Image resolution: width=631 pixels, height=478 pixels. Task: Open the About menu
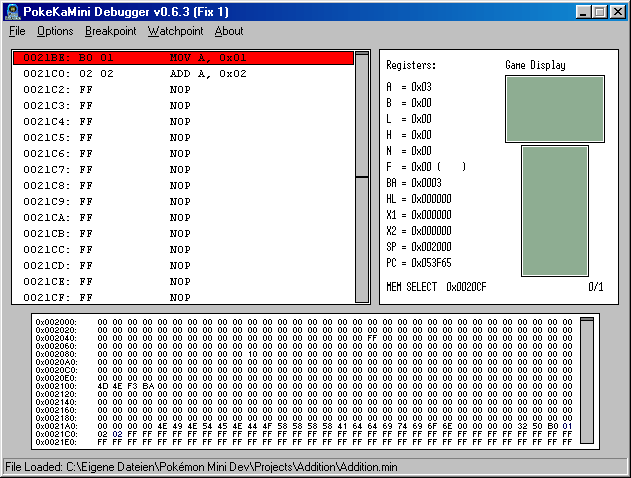tap(229, 31)
